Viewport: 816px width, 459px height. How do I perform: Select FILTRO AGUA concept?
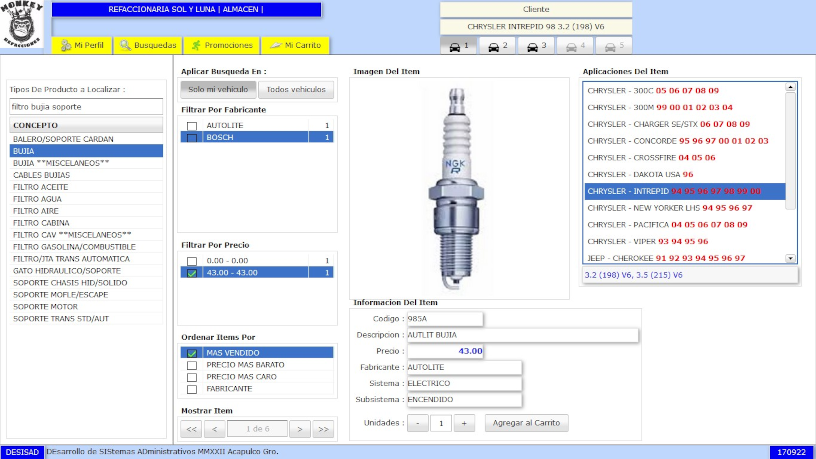tap(86, 199)
